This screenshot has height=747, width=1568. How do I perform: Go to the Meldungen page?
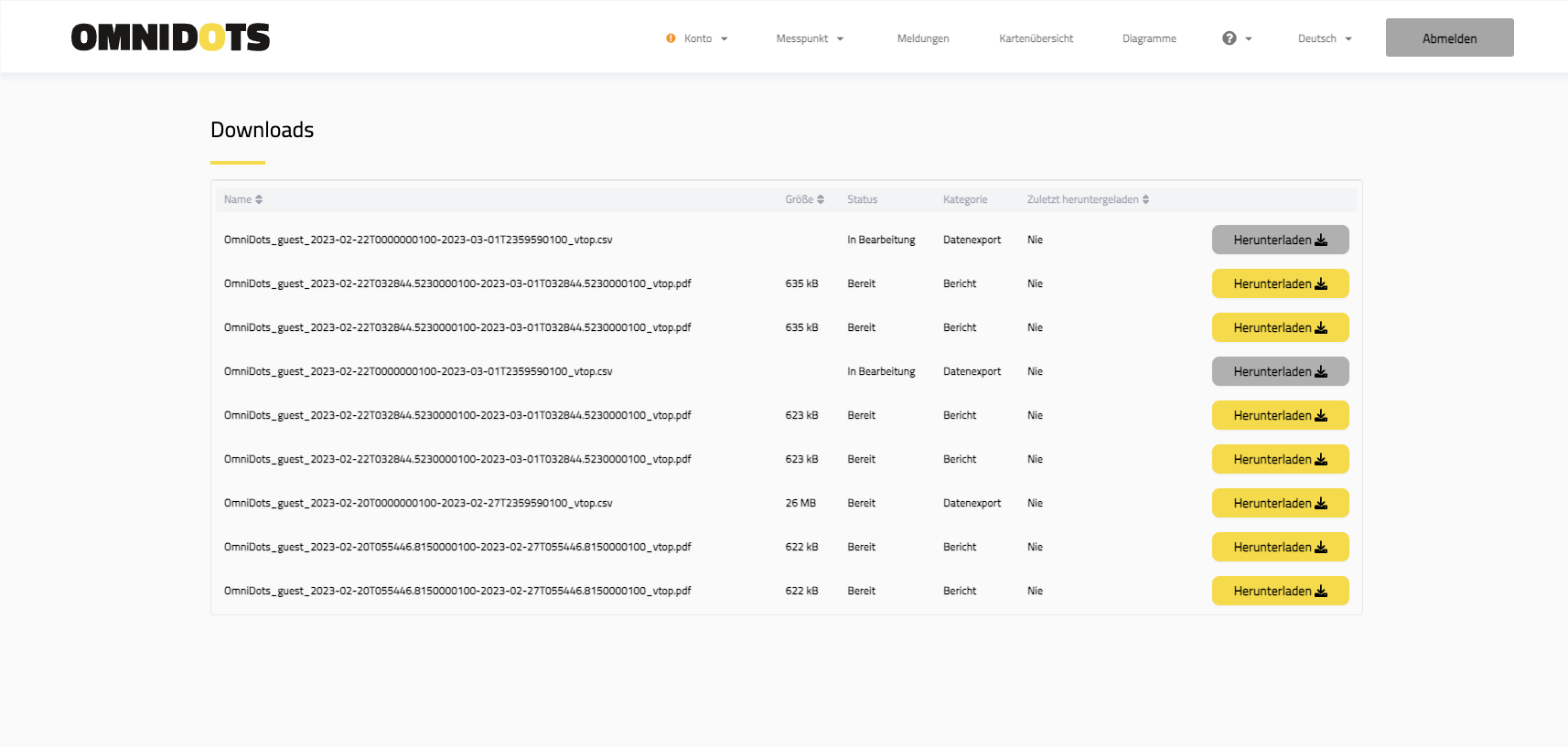coord(922,38)
